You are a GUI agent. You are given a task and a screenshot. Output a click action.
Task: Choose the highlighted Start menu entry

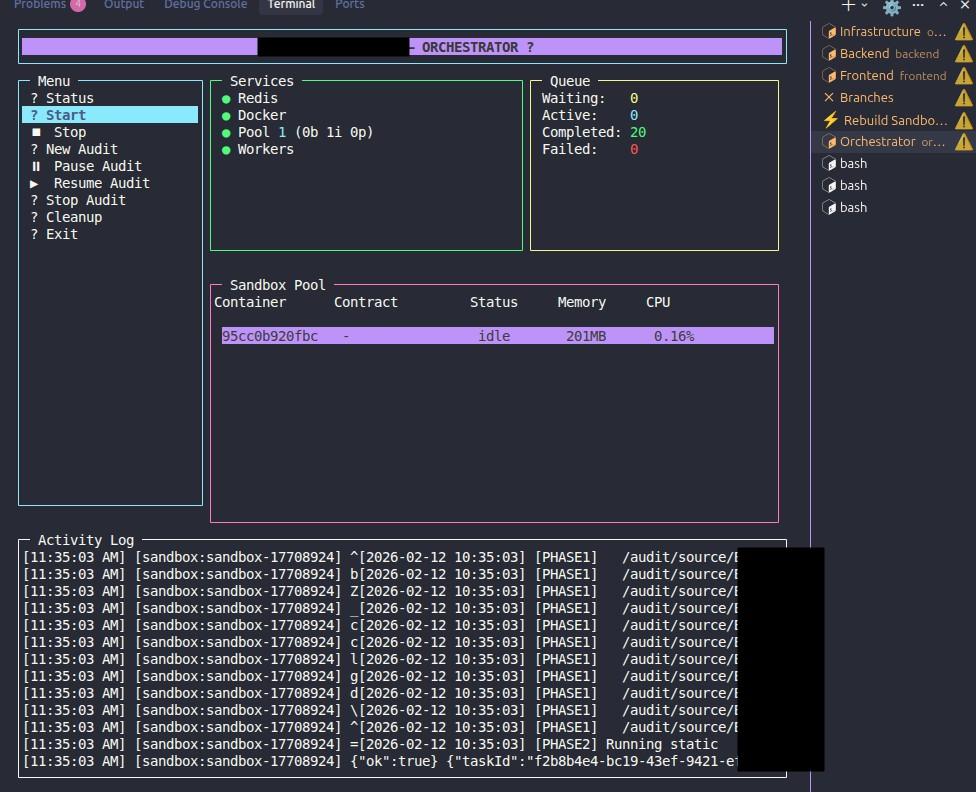coord(110,115)
